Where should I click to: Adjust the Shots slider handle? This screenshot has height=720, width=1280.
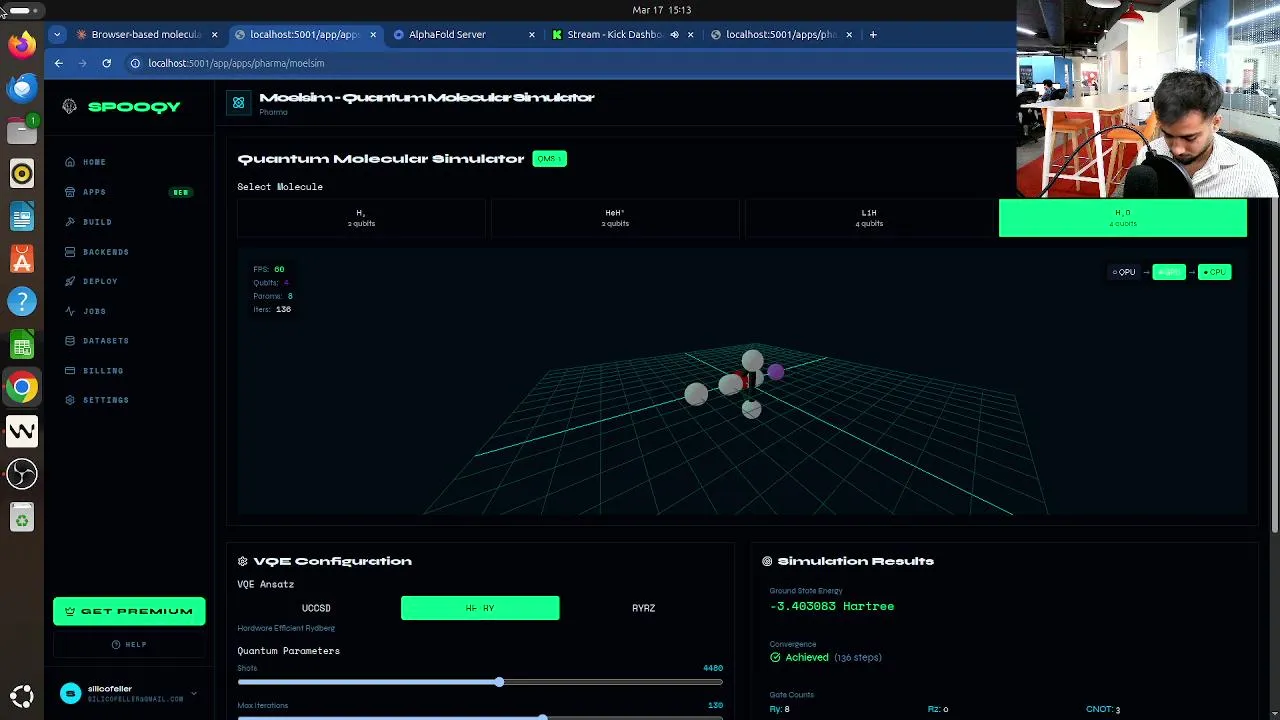click(499, 682)
